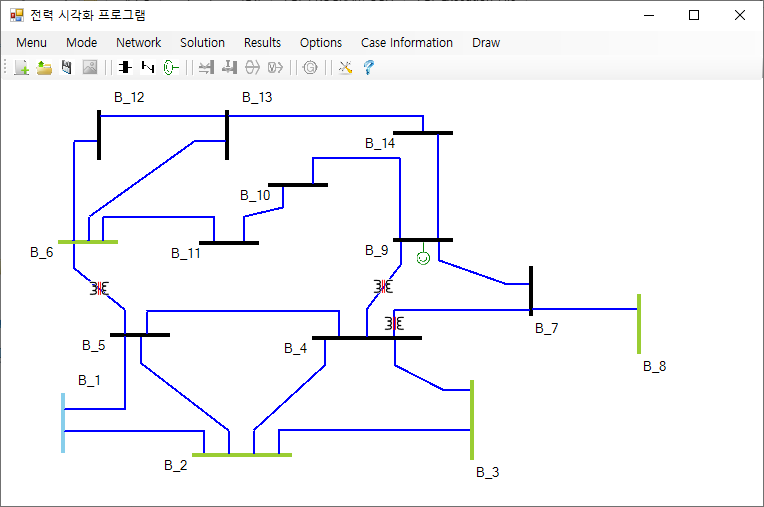This screenshot has height=507, width=764.
Task: Click the new file icon with green plus
Action: pos(21,67)
